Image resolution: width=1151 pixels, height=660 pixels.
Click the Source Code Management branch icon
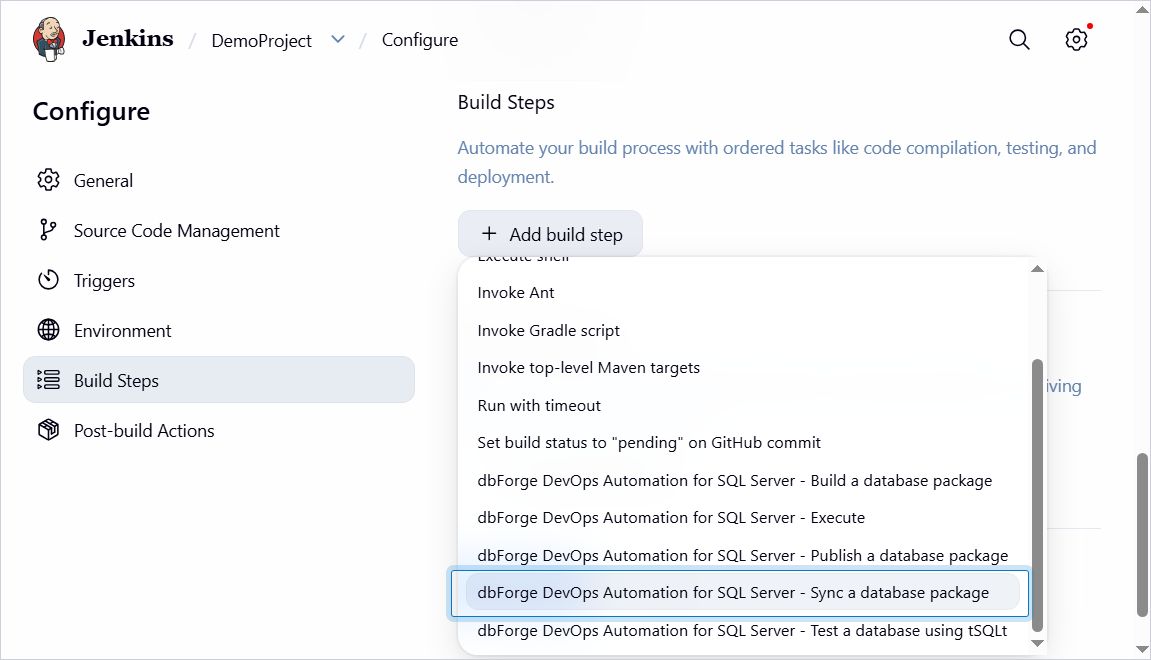point(48,230)
